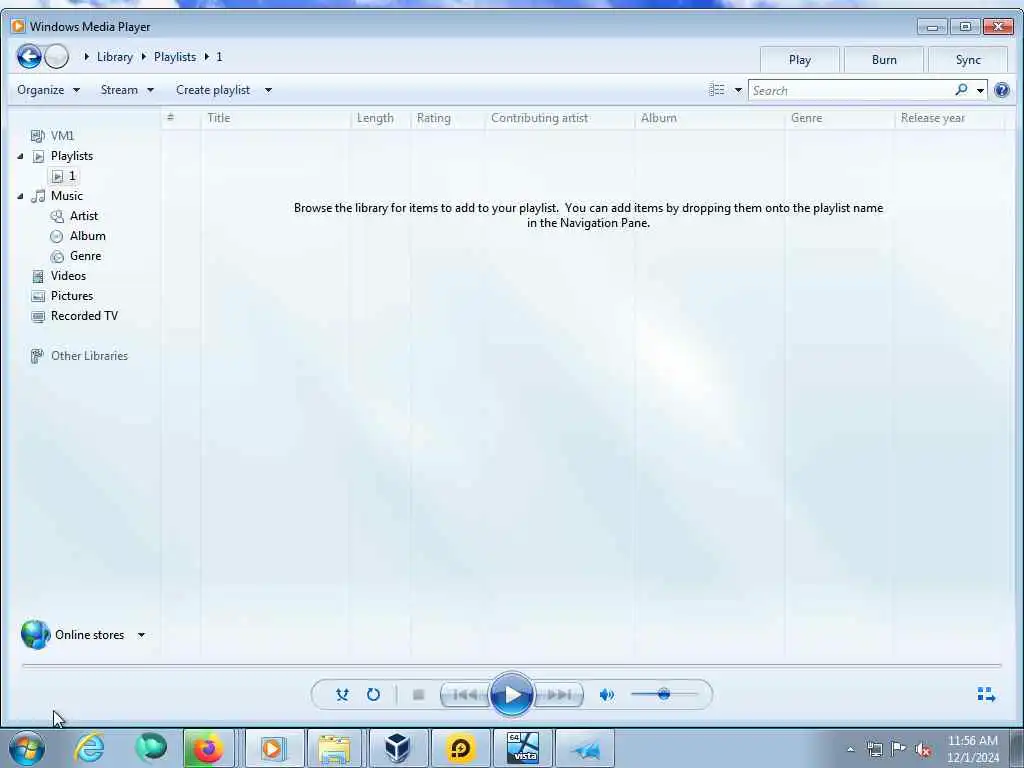Screen dimensions: 1024x768
Task: Show hidden system tray icons arrow
Action: [x=850, y=749]
